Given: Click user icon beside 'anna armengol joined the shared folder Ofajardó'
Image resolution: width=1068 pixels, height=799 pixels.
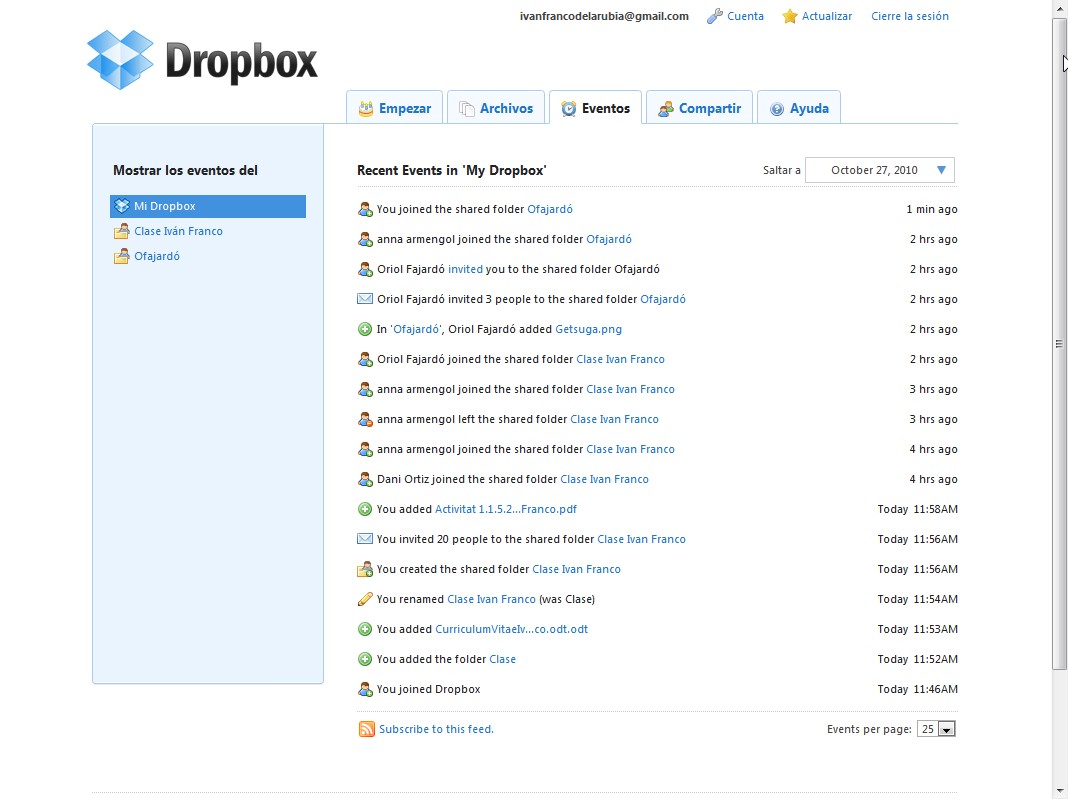Looking at the screenshot, I should (x=365, y=239).
